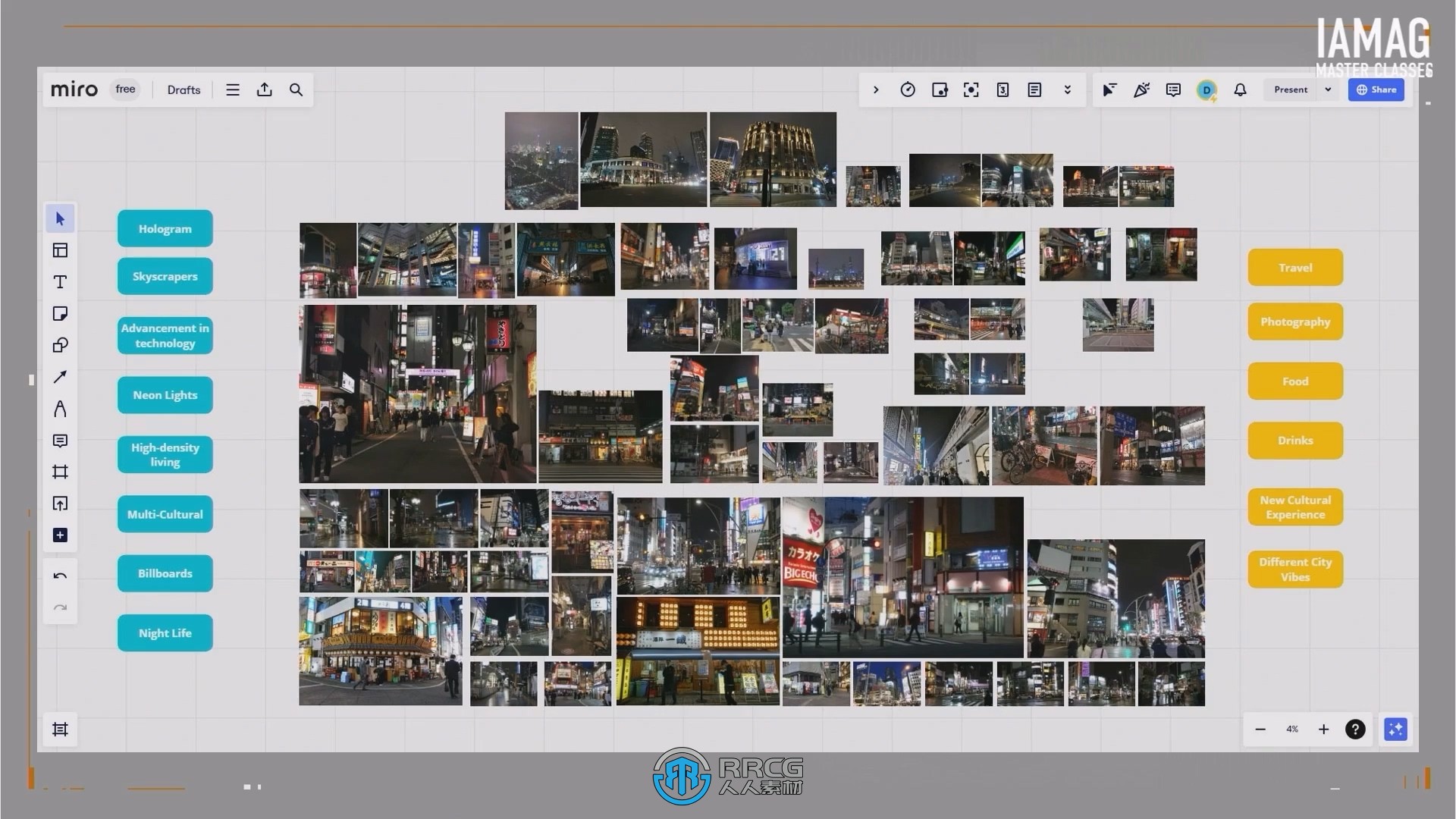Click the sticky note tool icon

point(60,313)
